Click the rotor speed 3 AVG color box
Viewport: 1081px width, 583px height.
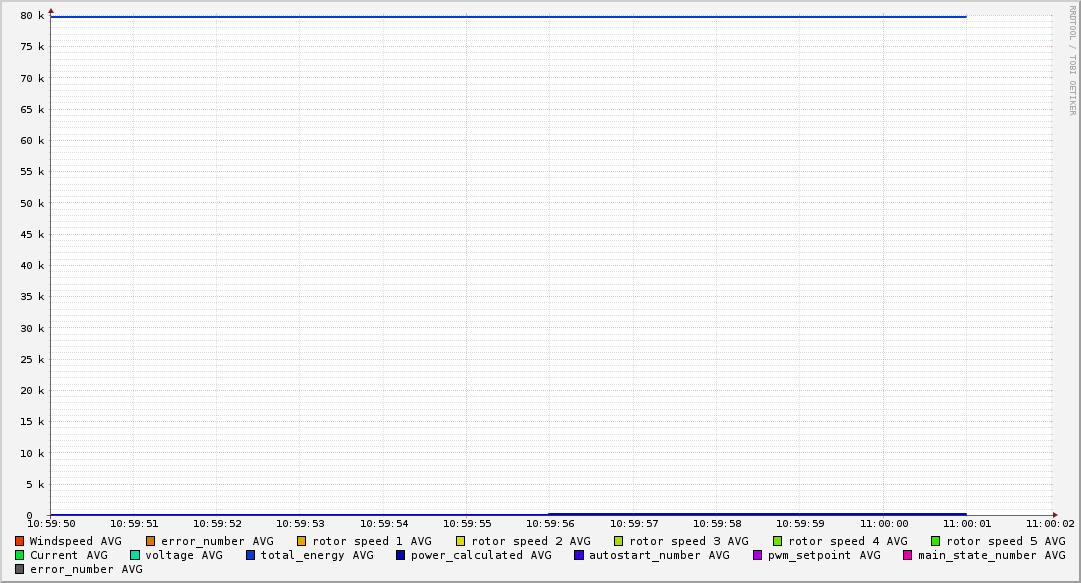(619, 541)
